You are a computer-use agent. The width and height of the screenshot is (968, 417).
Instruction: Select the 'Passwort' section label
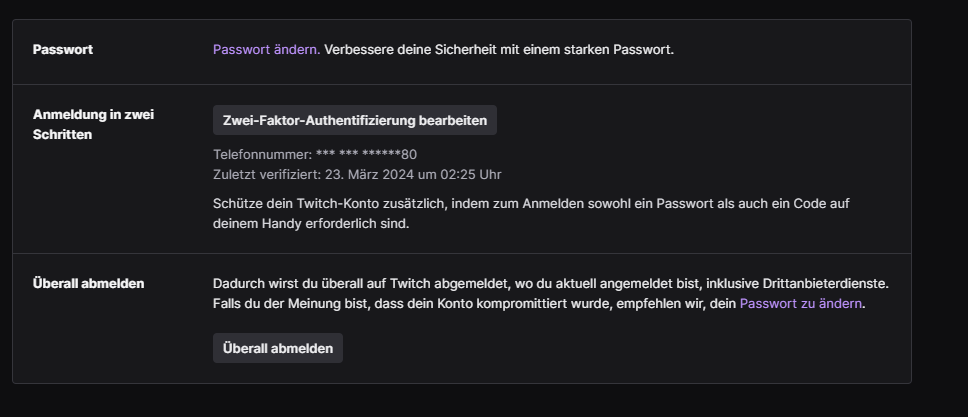63,49
